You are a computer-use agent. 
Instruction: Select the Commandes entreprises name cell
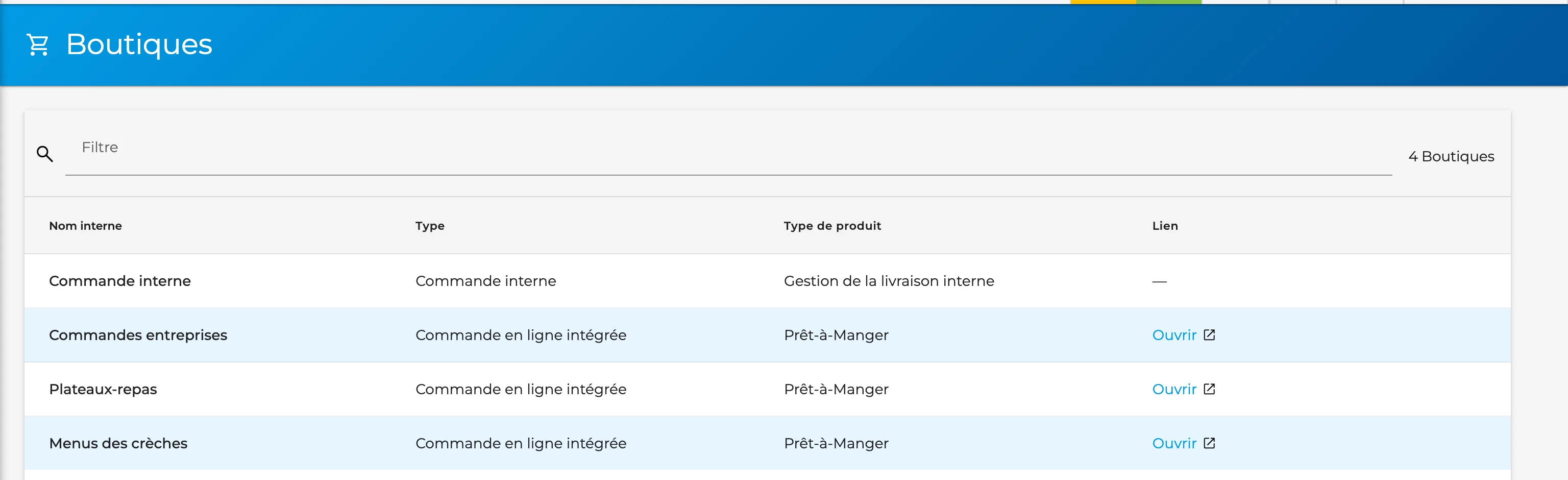point(138,335)
